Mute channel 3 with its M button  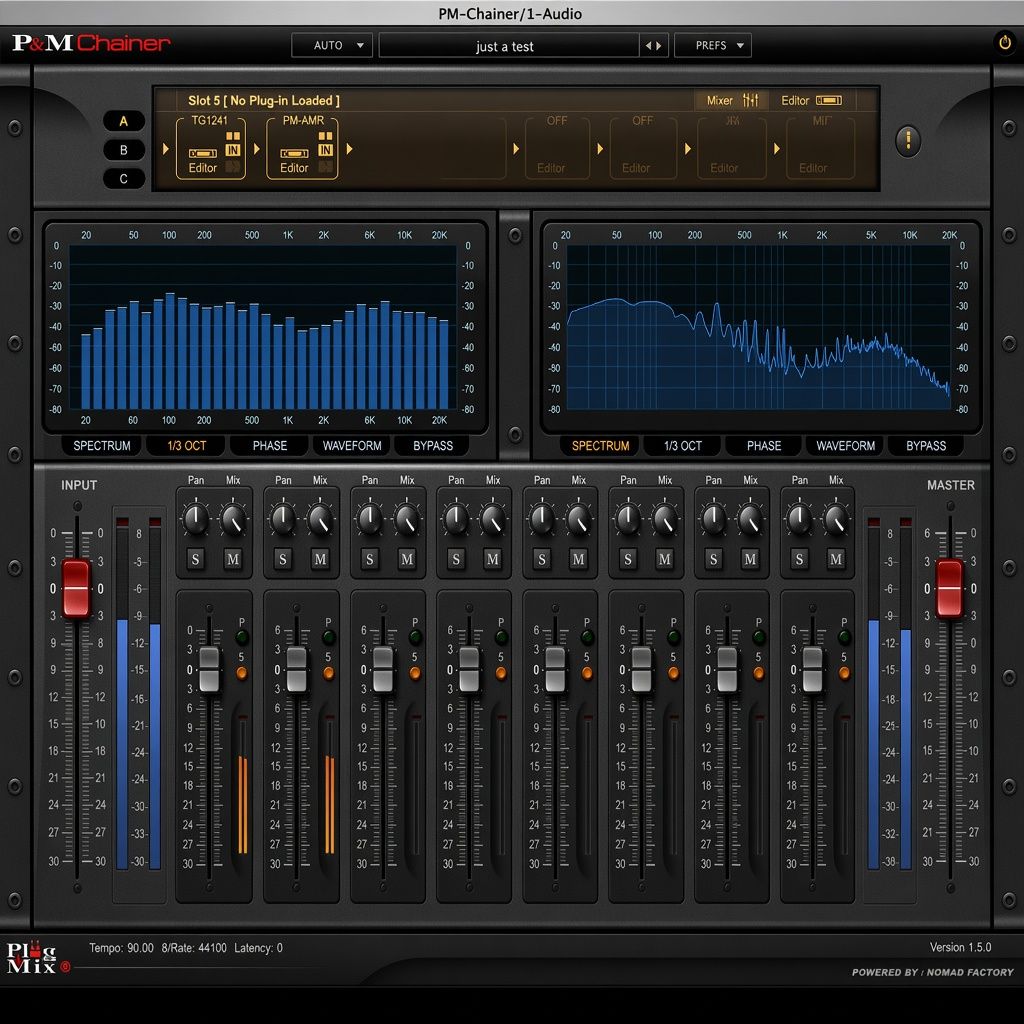click(x=406, y=559)
